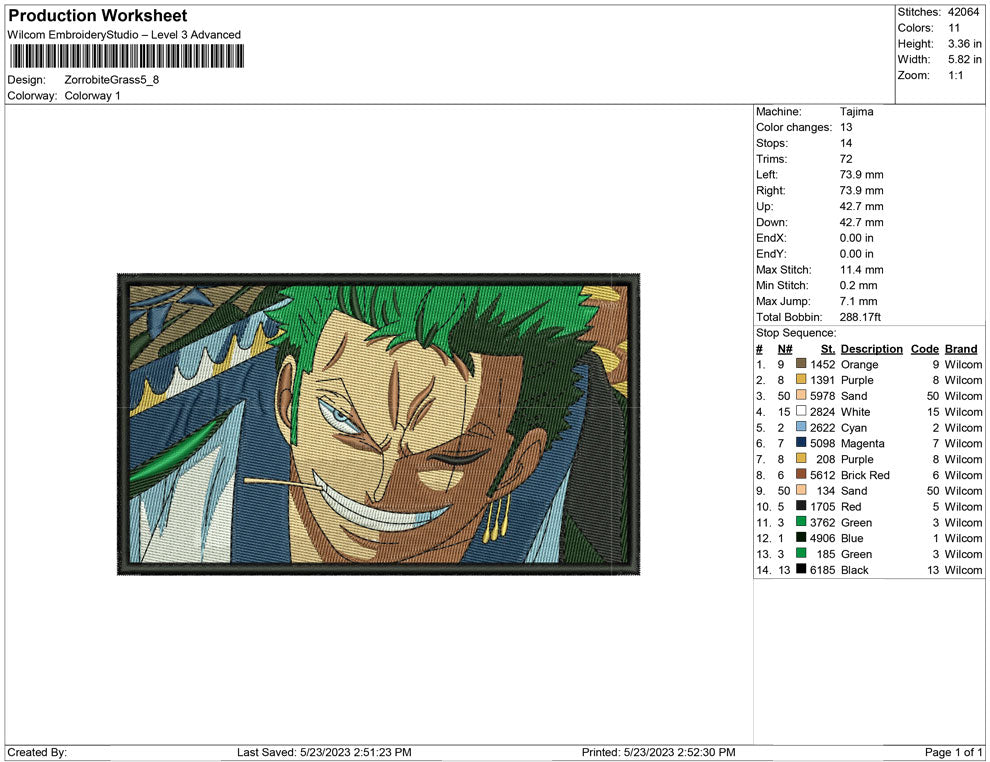Click the swatch beside 1705 Red
Image resolution: width=990 pixels, height=762 pixels.
coord(801,506)
